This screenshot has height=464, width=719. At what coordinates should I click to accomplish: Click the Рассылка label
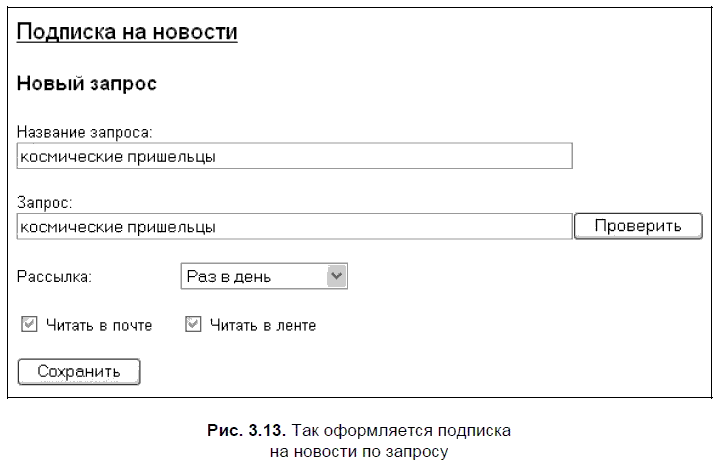[55, 277]
